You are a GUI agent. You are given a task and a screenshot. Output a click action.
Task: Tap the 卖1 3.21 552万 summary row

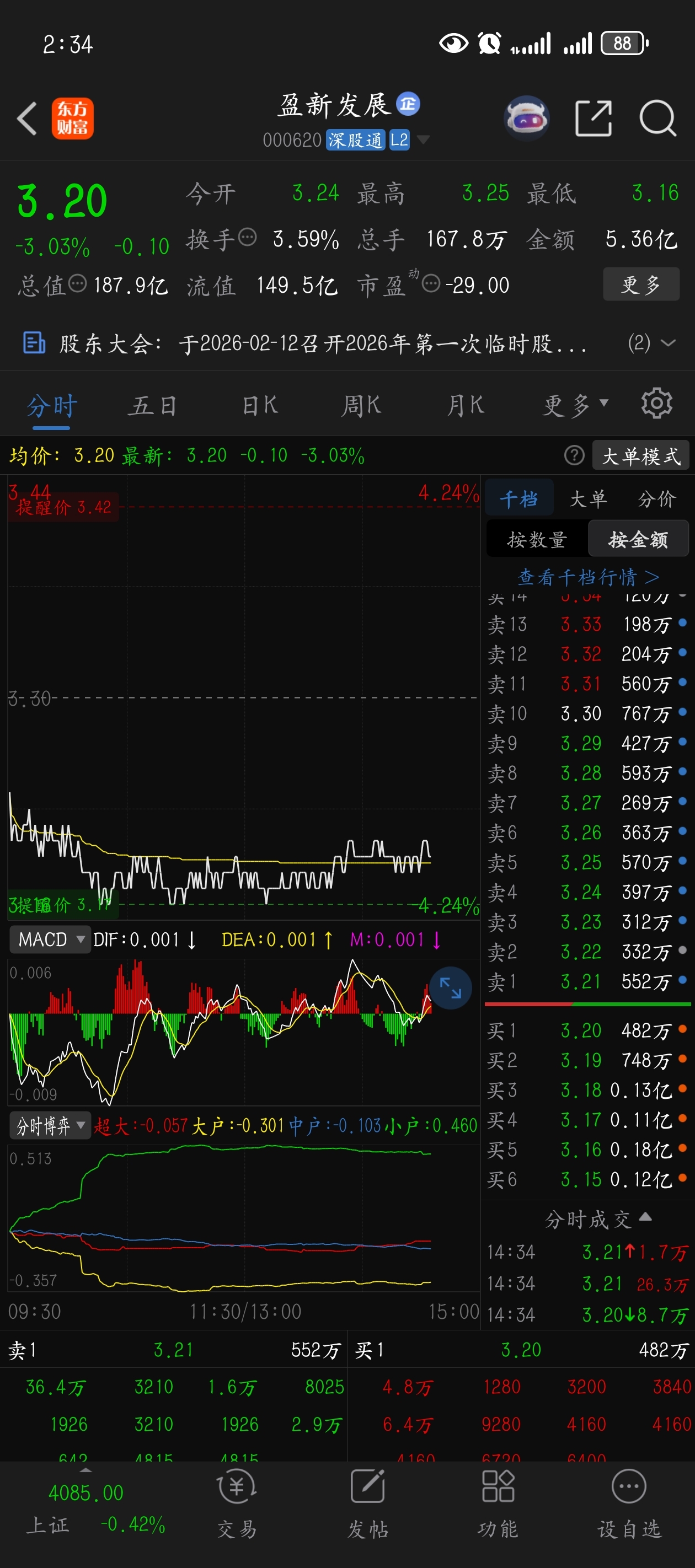click(174, 1350)
